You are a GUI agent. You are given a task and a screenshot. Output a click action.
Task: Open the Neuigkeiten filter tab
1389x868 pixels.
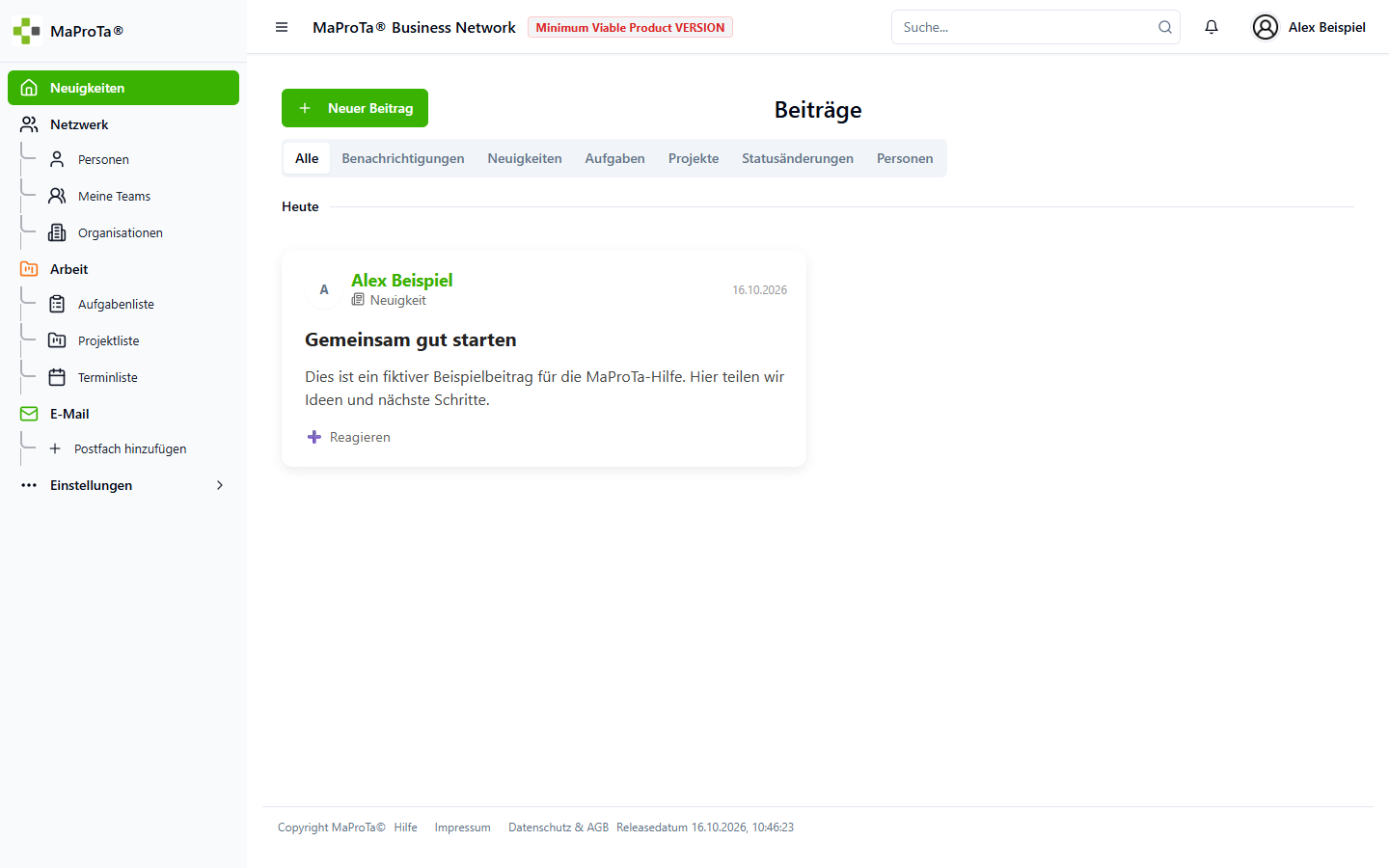tap(525, 158)
